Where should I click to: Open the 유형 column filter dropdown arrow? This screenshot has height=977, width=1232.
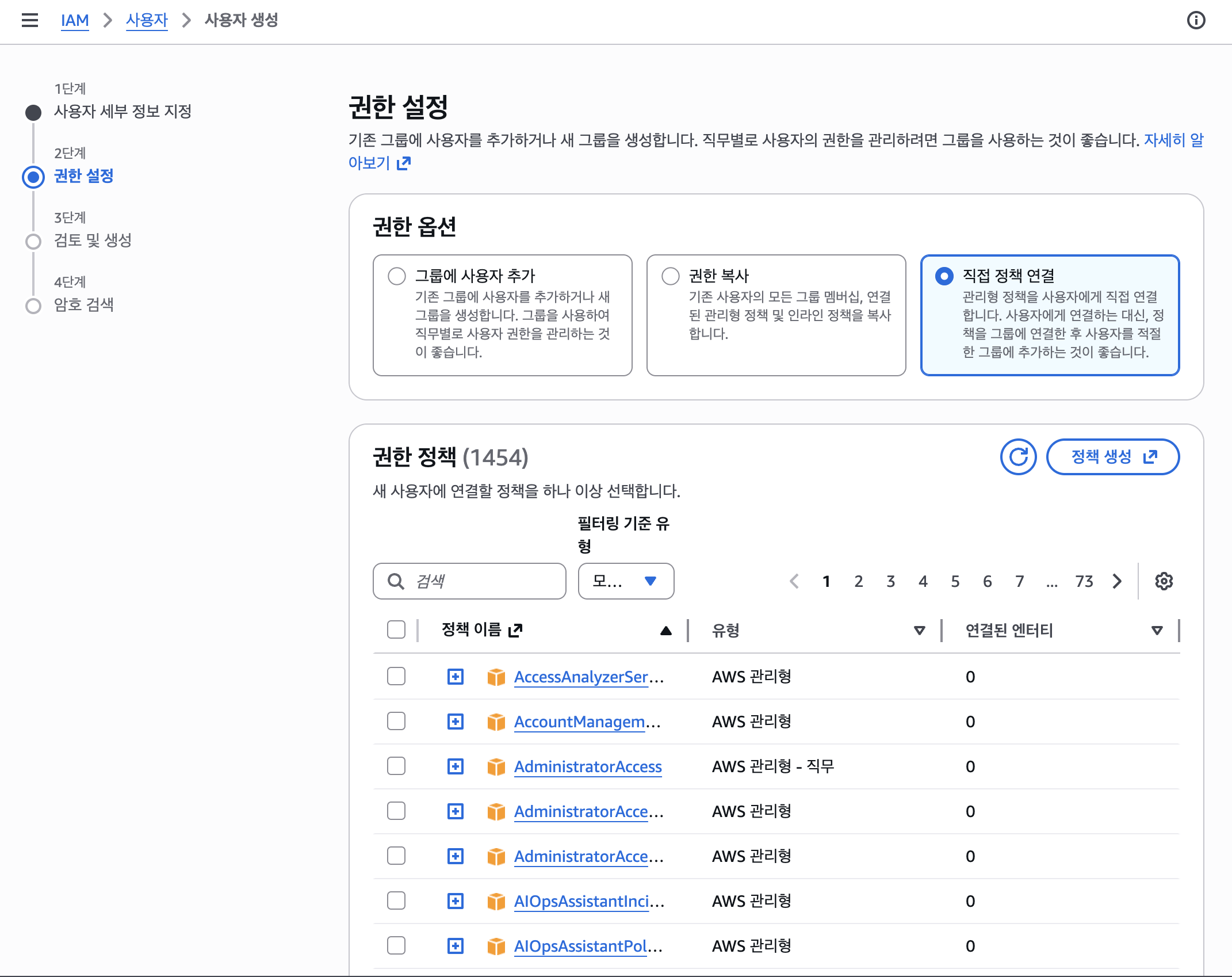919,631
